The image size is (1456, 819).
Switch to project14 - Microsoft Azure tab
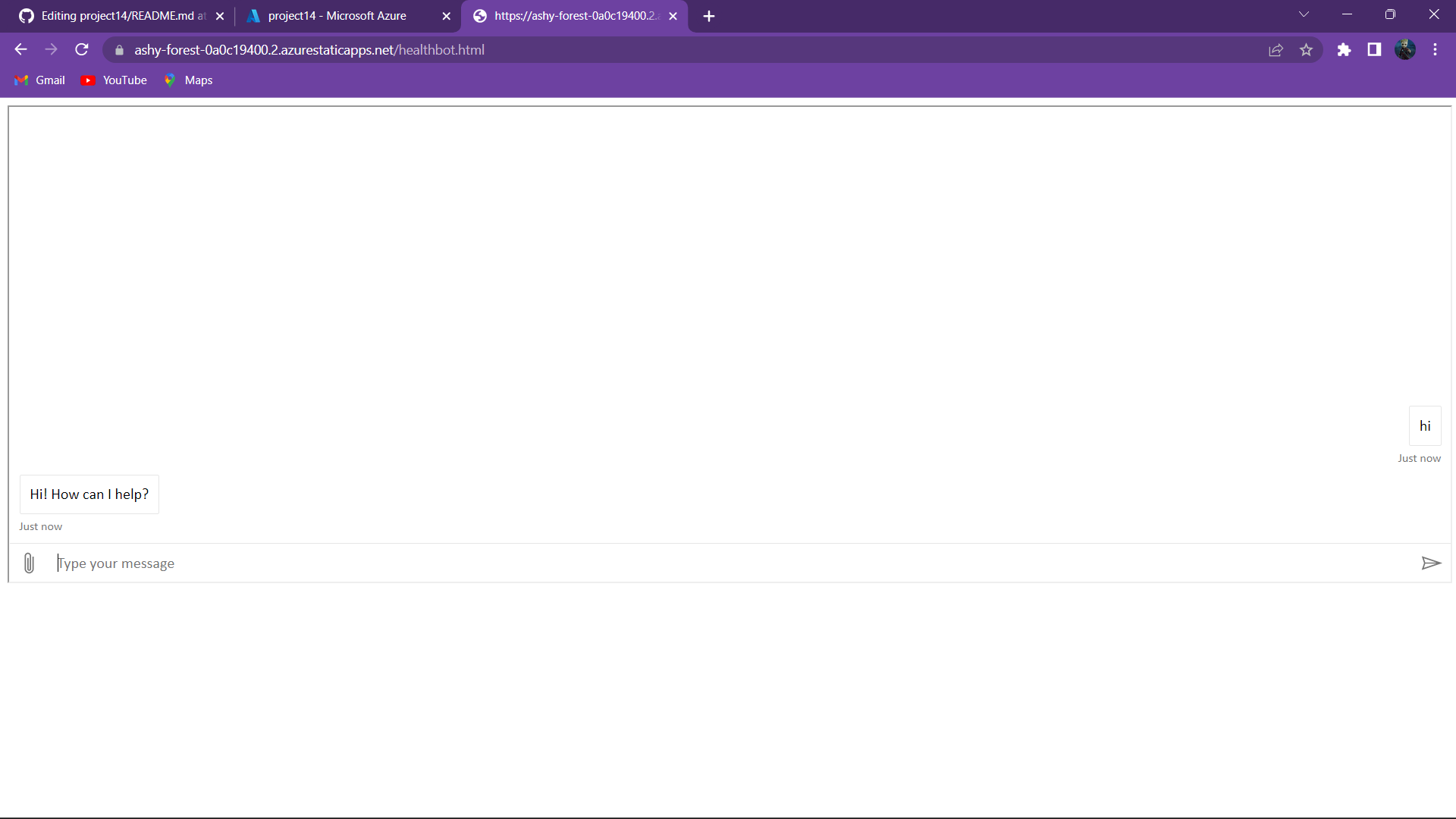pos(337,16)
